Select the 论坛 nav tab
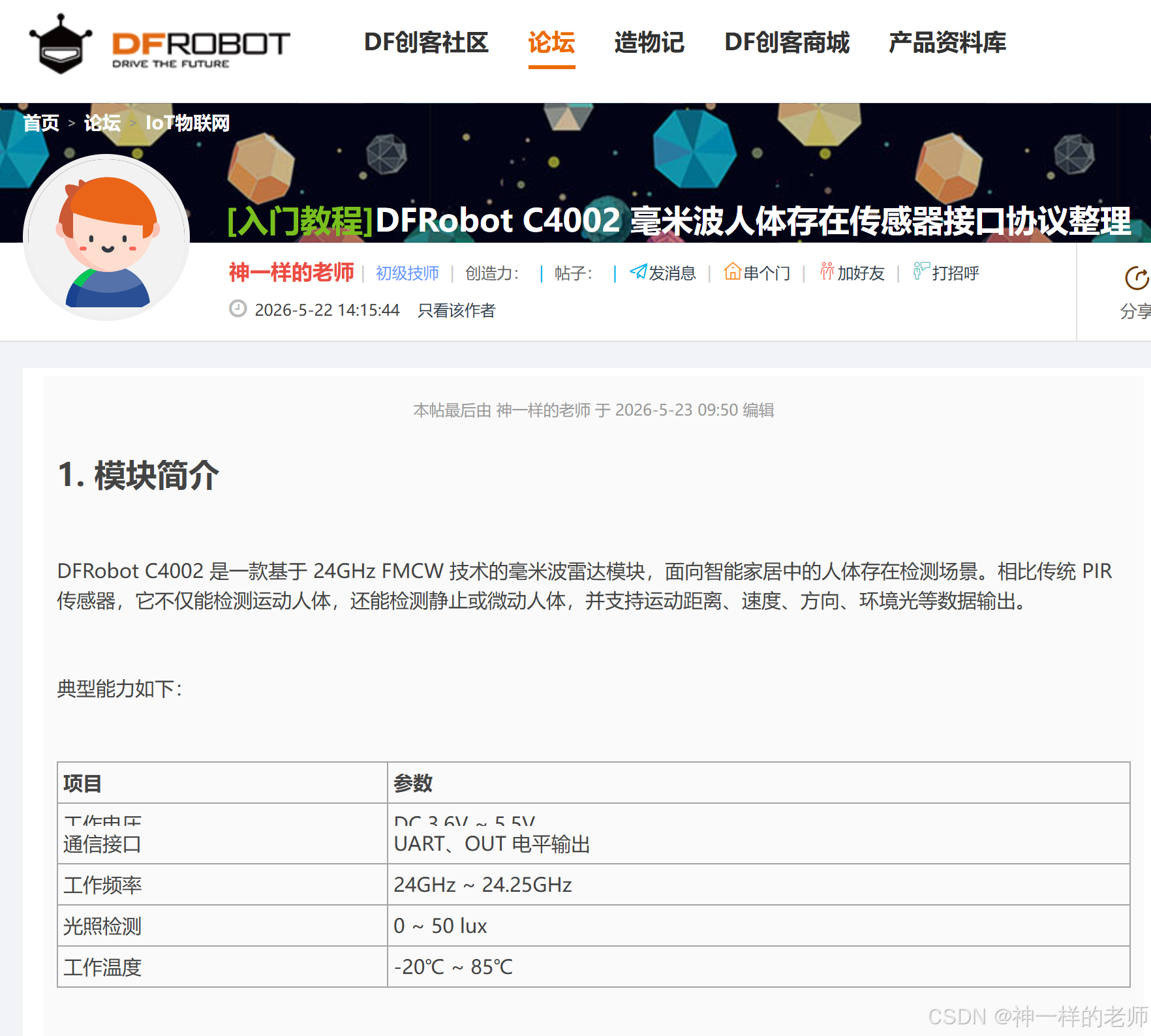1151x1036 pixels. click(551, 42)
